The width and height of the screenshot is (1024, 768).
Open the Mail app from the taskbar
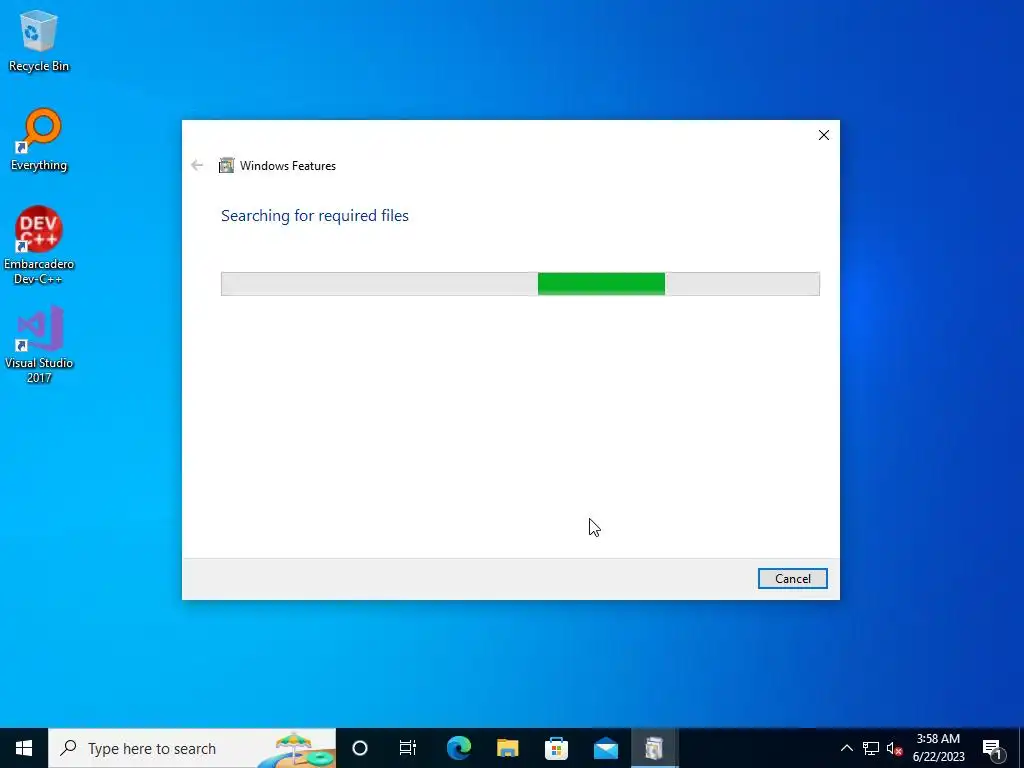(605, 748)
